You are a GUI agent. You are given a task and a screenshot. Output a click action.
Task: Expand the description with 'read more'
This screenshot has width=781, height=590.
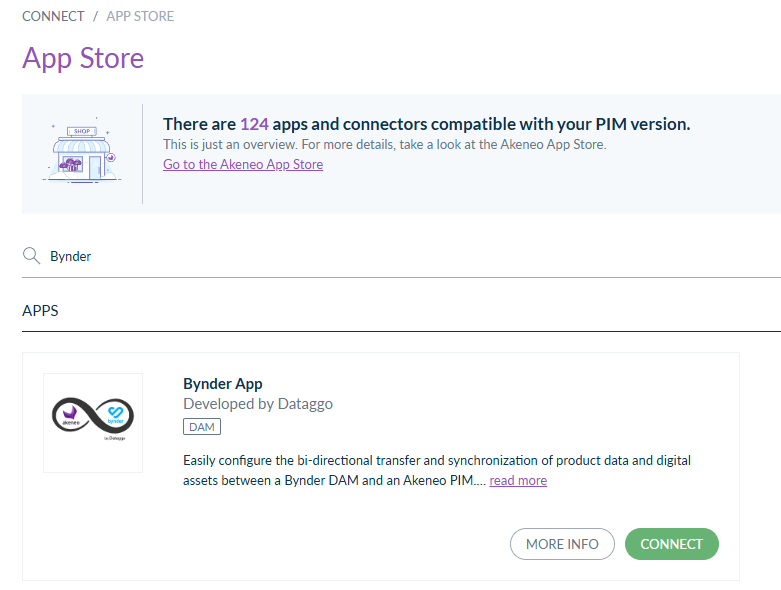pos(518,481)
